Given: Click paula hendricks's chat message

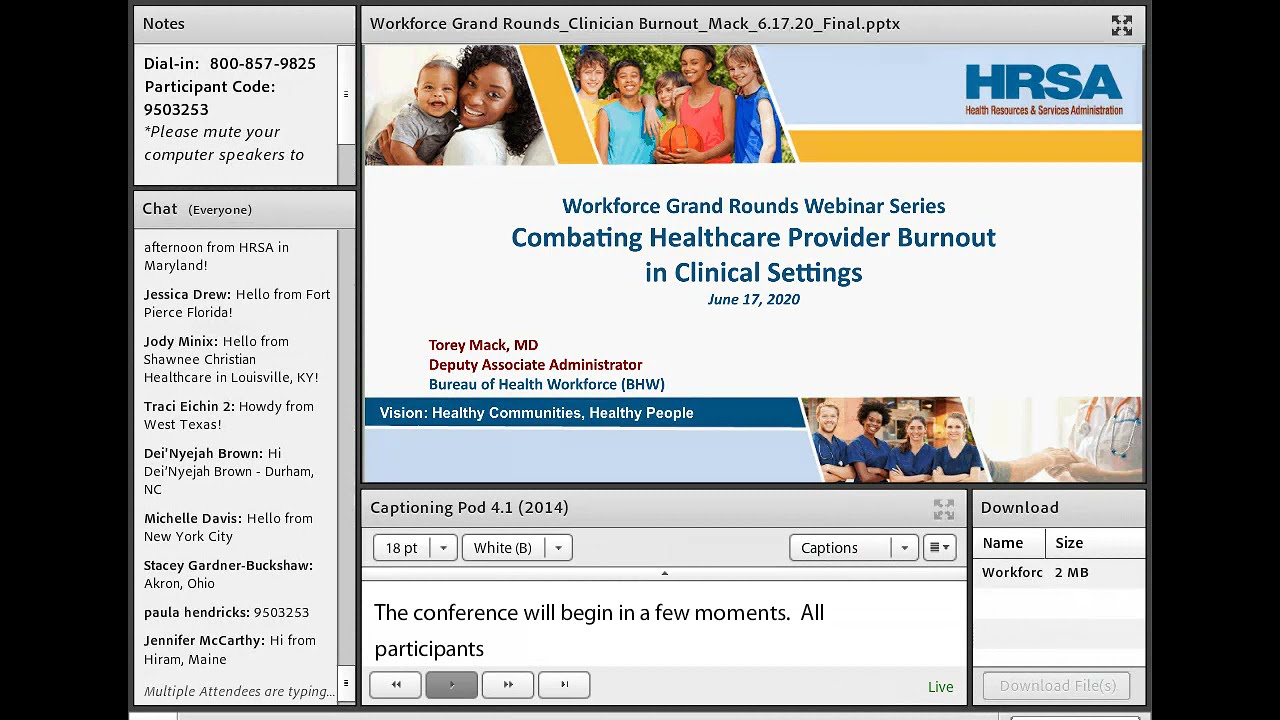Looking at the screenshot, I should pos(226,613).
